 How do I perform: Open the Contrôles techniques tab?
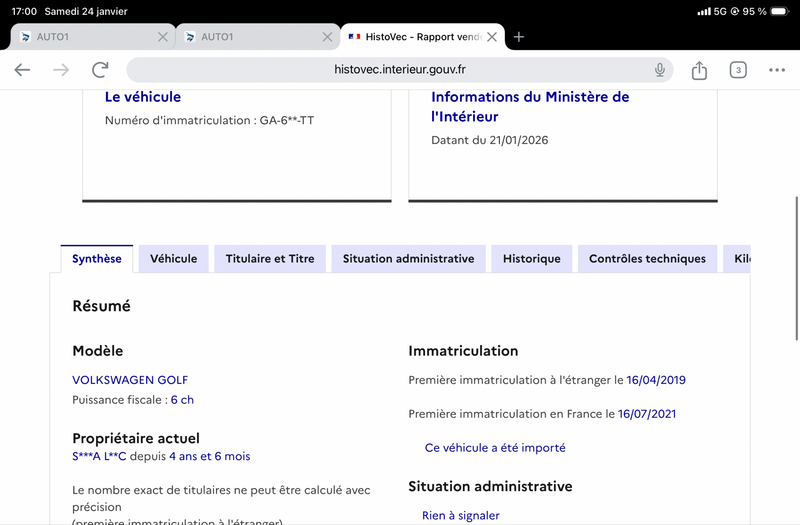point(647,259)
